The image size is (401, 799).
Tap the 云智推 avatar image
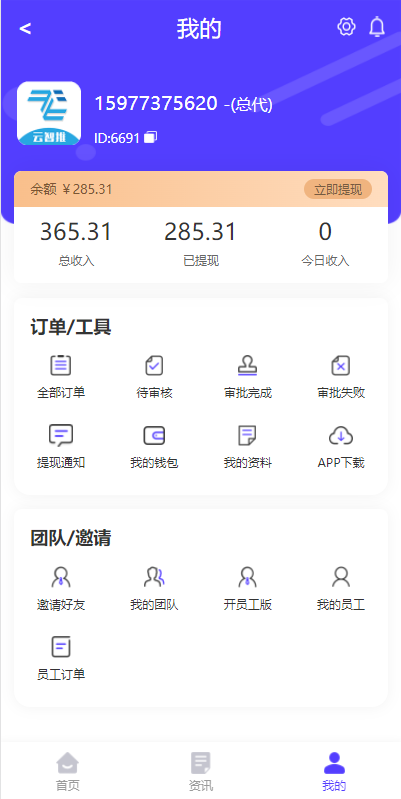tap(49, 113)
